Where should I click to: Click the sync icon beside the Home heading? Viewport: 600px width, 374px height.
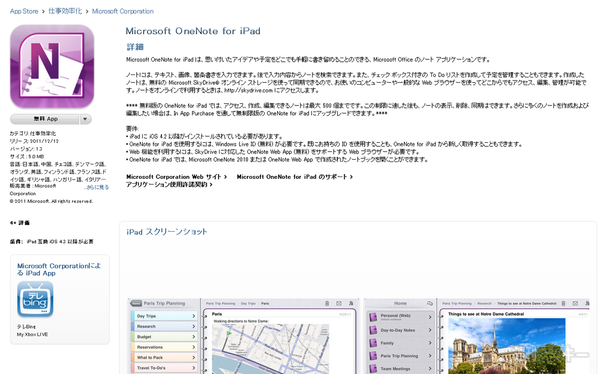(x=430, y=303)
